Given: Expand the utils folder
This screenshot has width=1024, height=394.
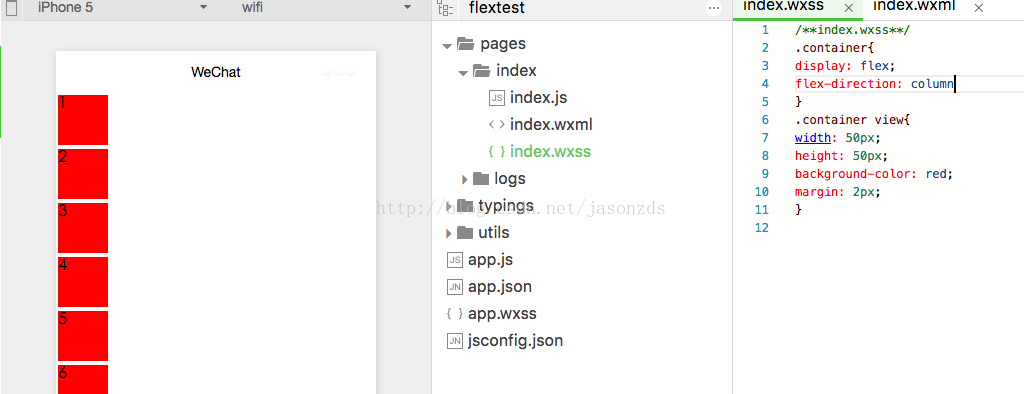Looking at the screenshot, I should tap(448, 233).
